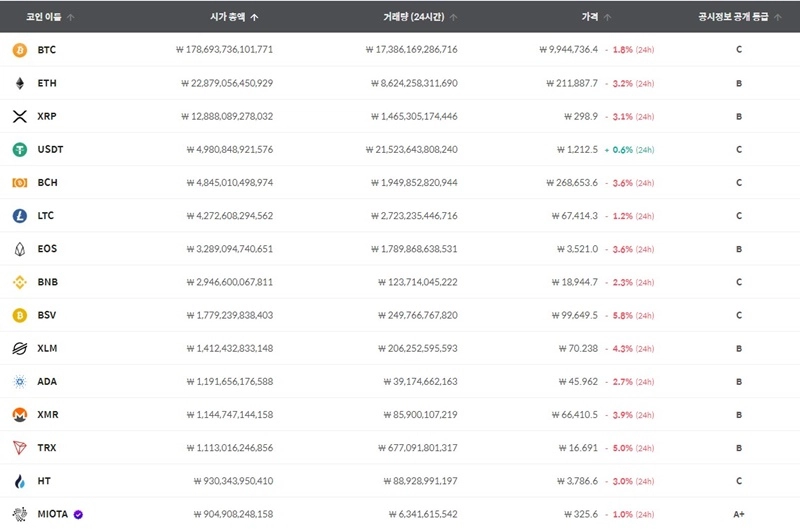Sort by disclosure grade 공시정보 공개 등급 arrow

pyautogui.click(x=778, y=17)
